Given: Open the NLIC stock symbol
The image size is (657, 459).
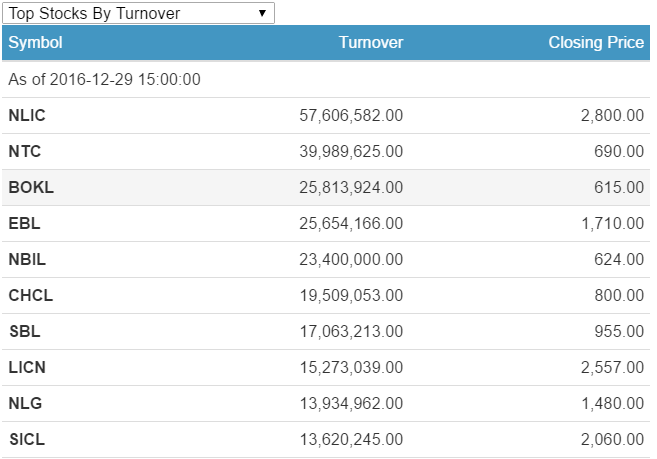Looking at the screenshot, I should click(27, 115).
